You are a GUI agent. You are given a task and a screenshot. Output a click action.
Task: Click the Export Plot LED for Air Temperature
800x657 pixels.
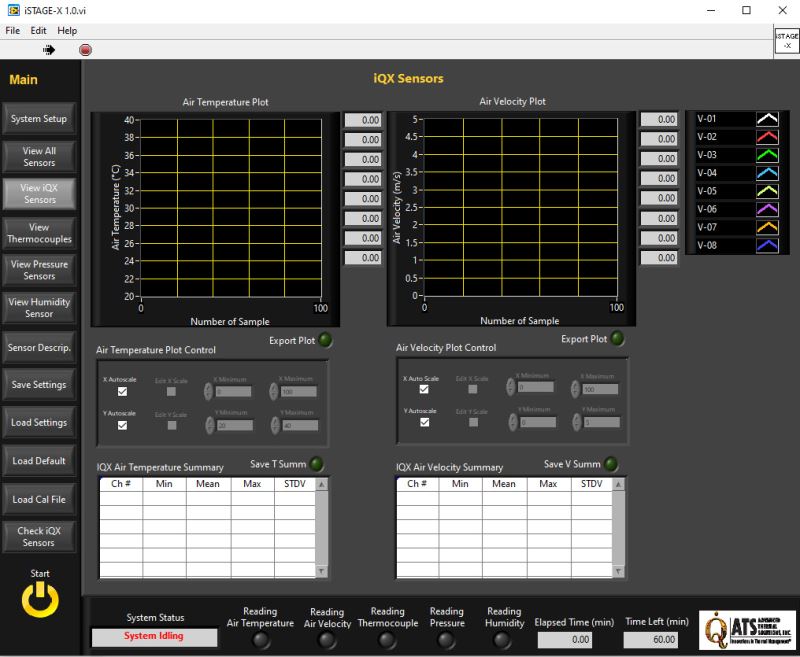click(325, 340)
